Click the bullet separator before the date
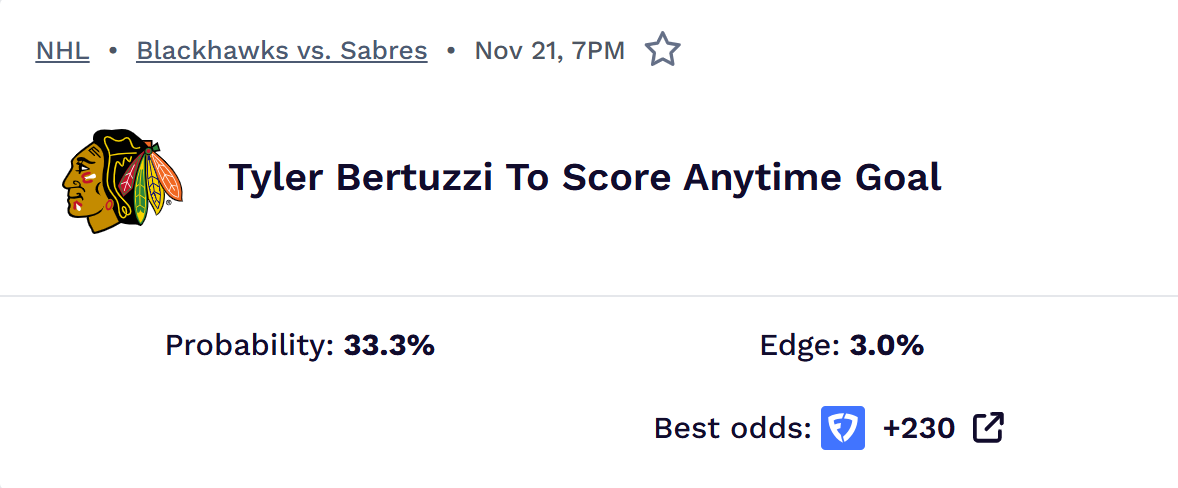The image size is (1178, 488). coord(451,50)
